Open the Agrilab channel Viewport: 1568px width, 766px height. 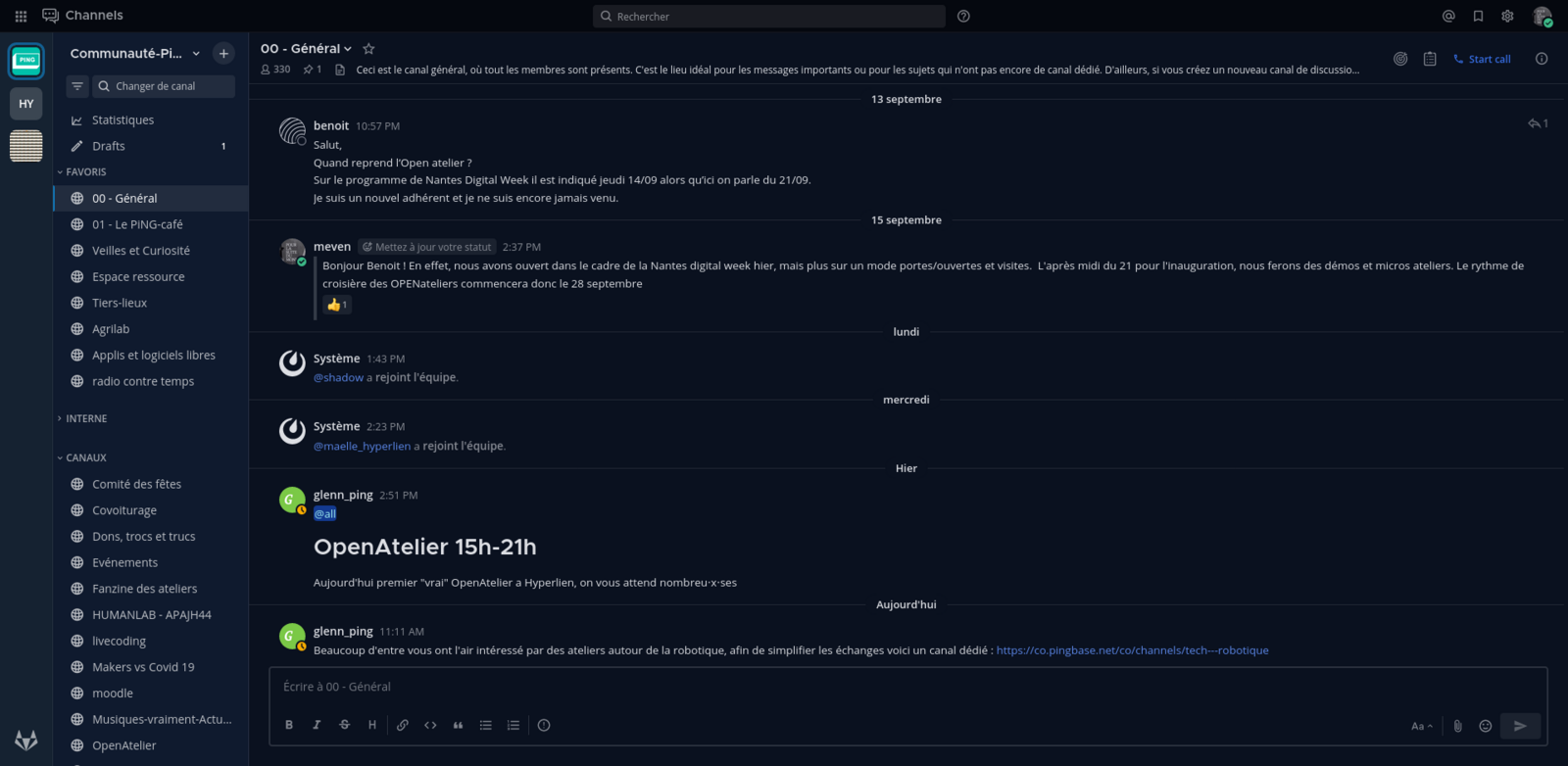111,329
